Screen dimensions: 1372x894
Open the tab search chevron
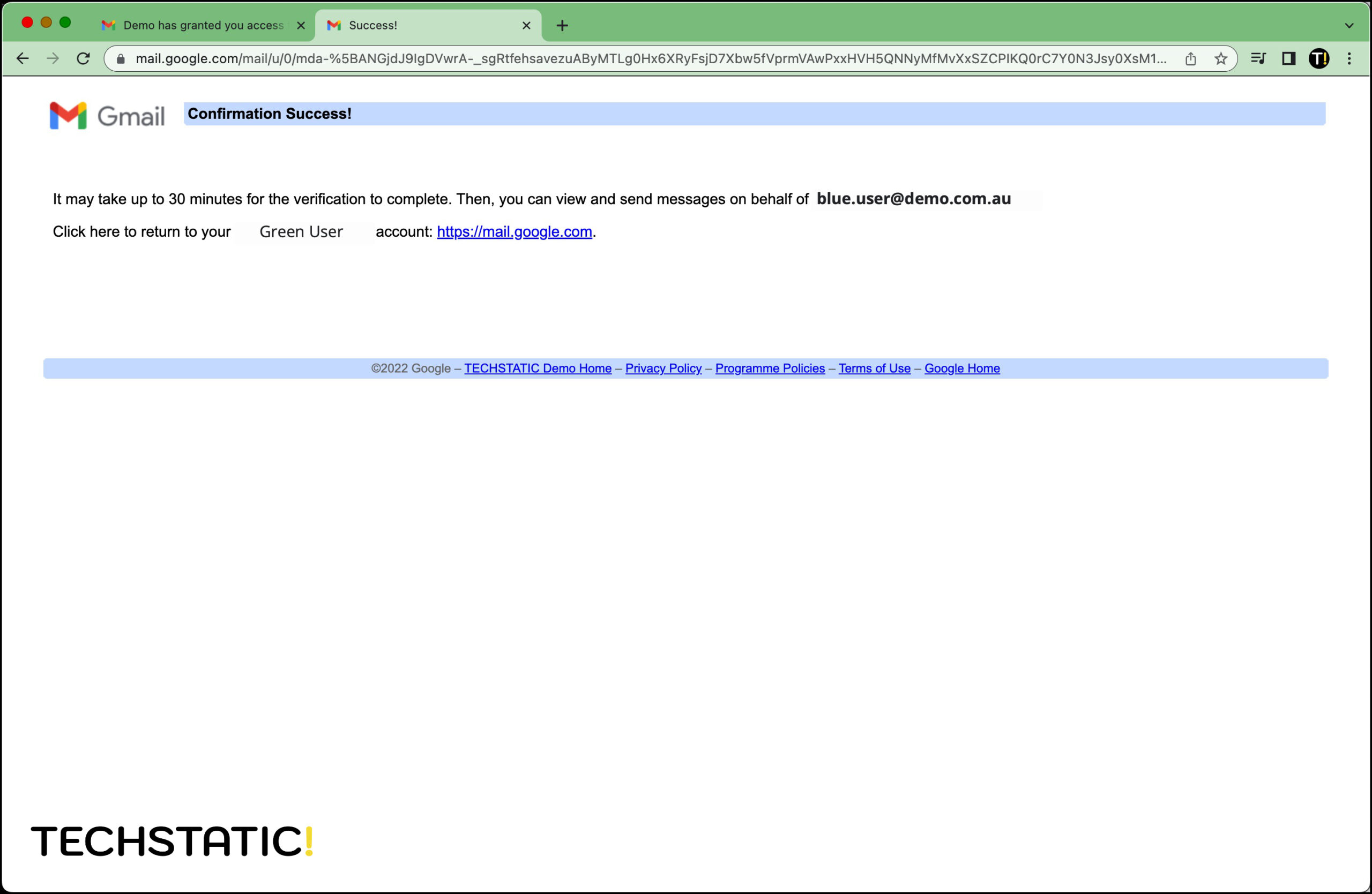pyautogui.click(x=1348, y=25)
